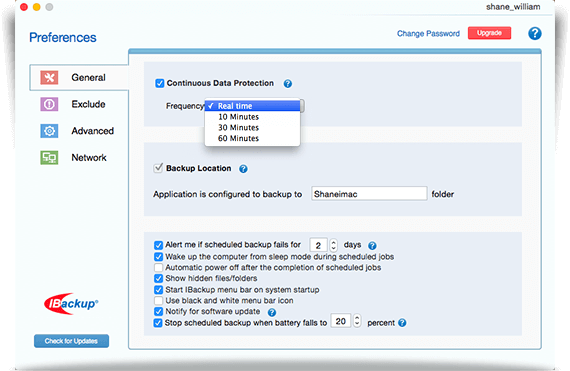Show help for backup failure alert days
Viewport: 570px width, 371px height.
point(372,246)
